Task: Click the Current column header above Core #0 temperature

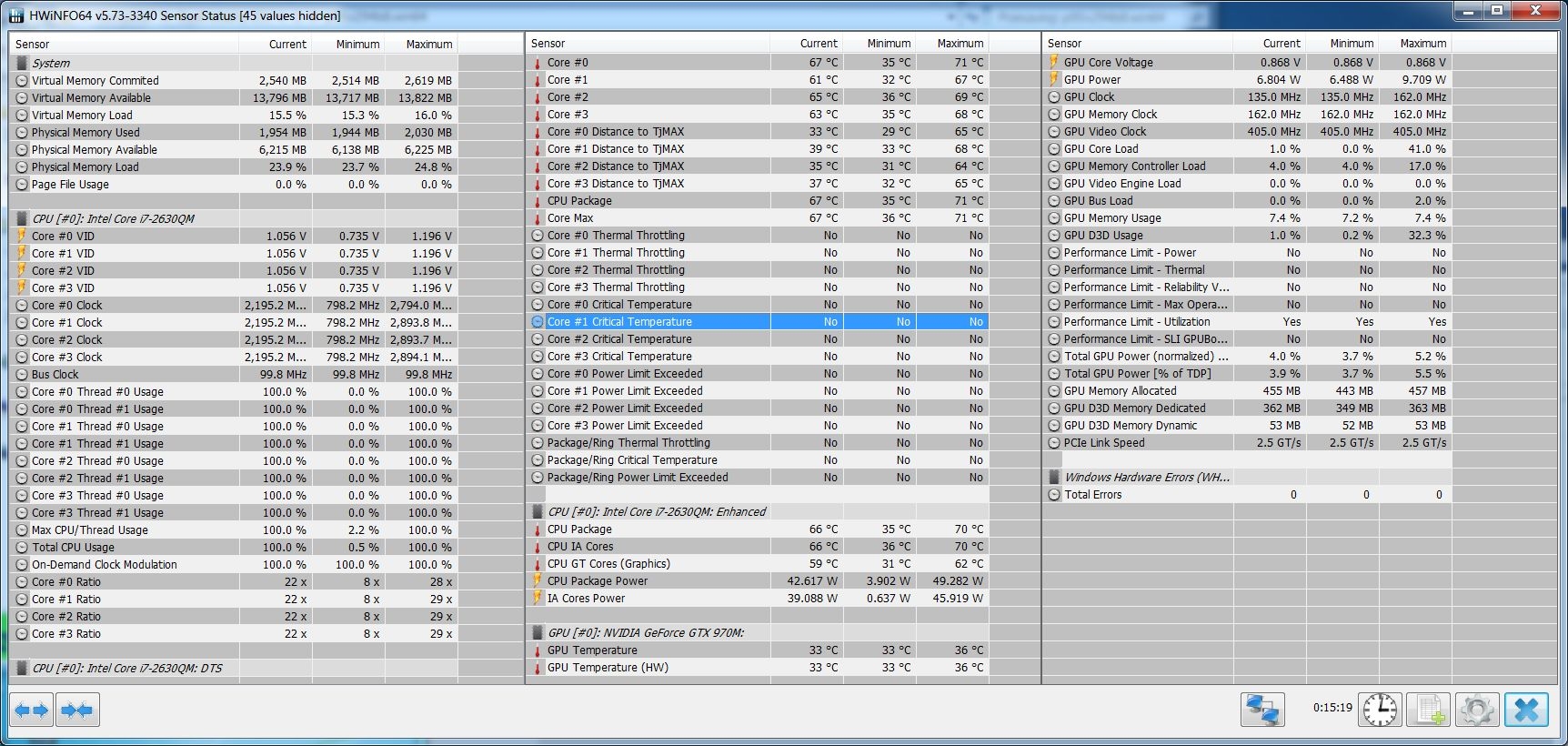Action: (806, 43)
